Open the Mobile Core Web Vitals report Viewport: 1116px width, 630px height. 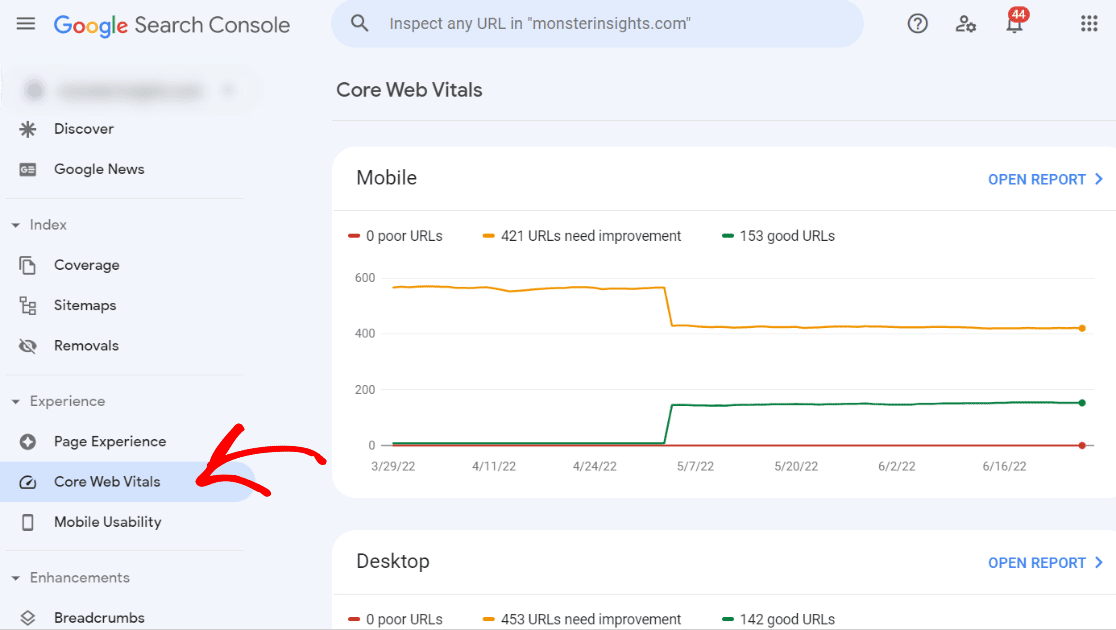1045,179
